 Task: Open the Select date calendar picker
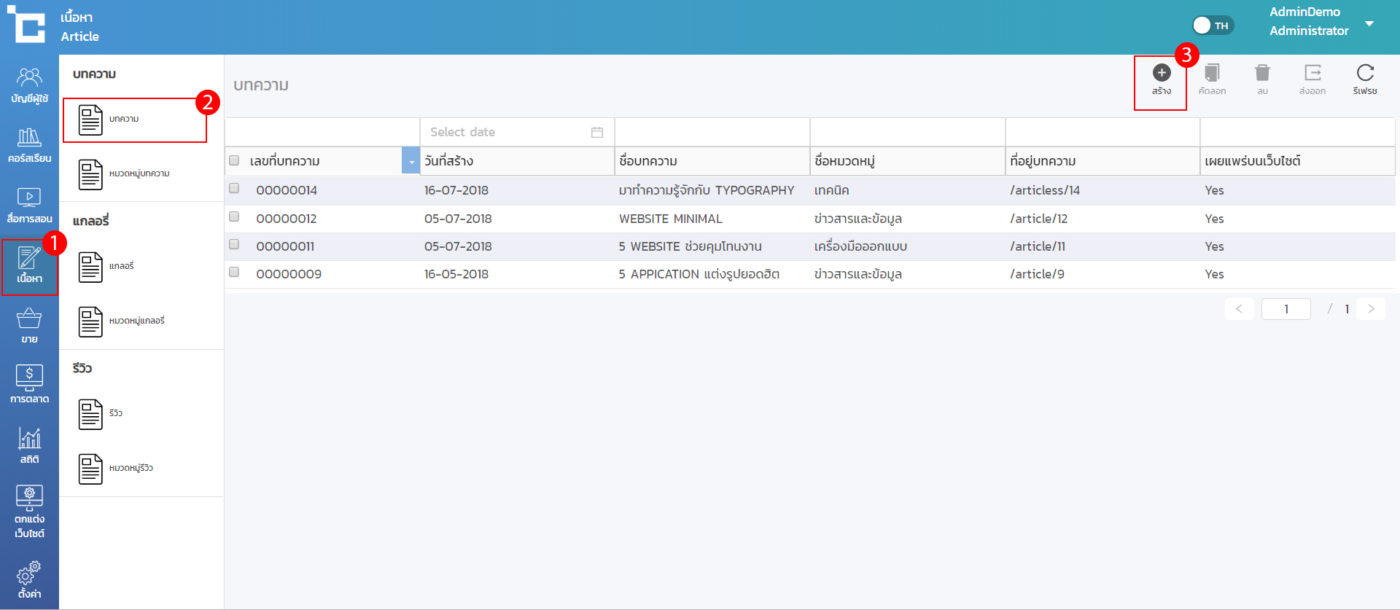pos(597,132)
